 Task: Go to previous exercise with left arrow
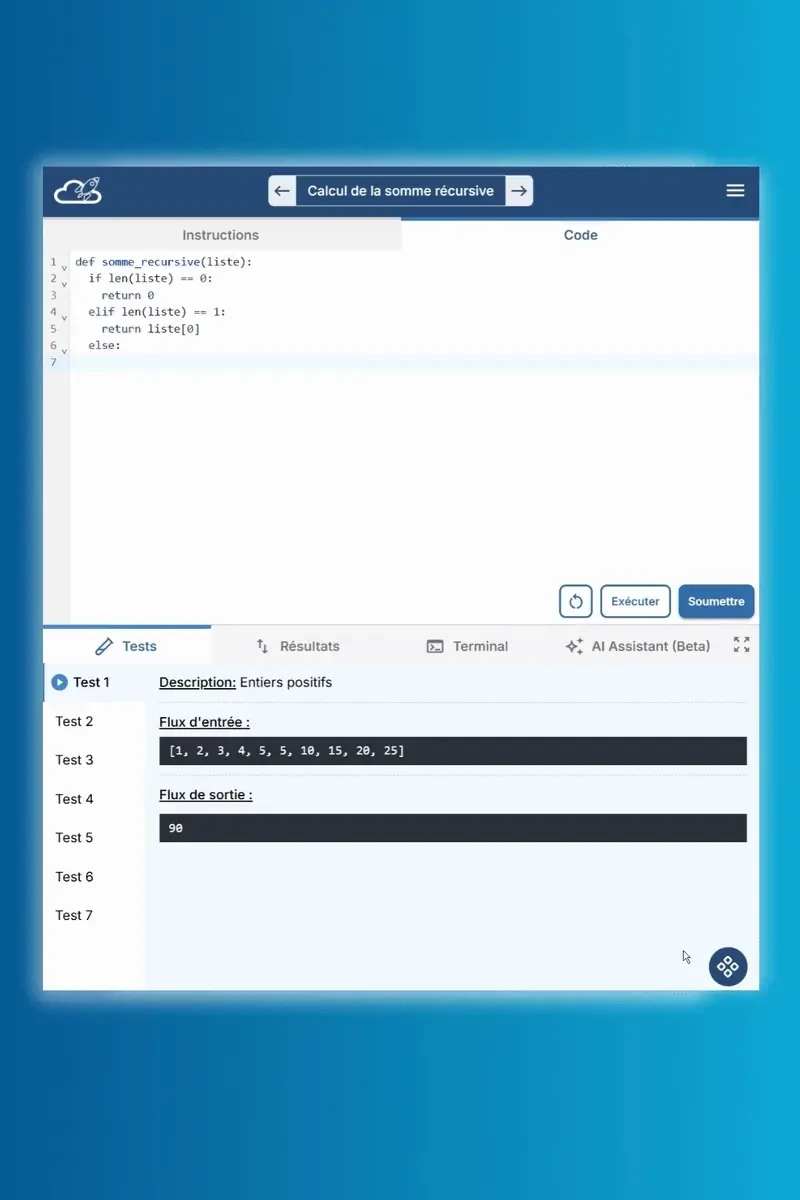coord(282,191)
